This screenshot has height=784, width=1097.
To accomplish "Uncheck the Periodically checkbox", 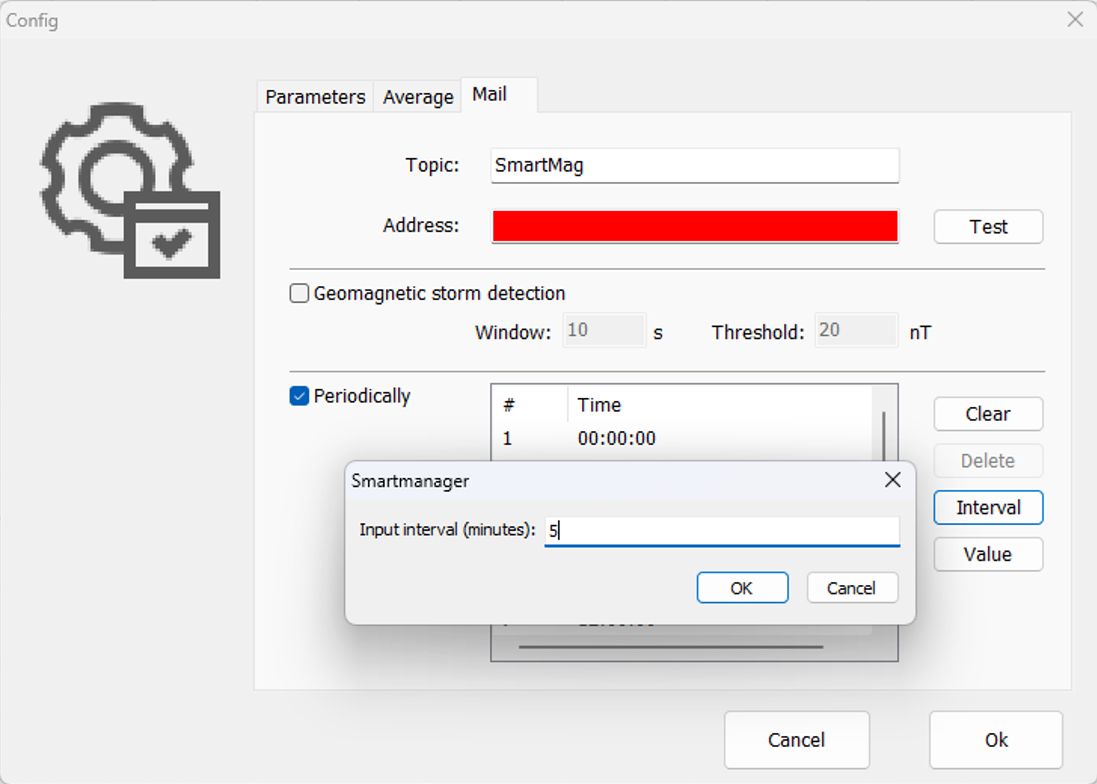I will pos(299,396).
